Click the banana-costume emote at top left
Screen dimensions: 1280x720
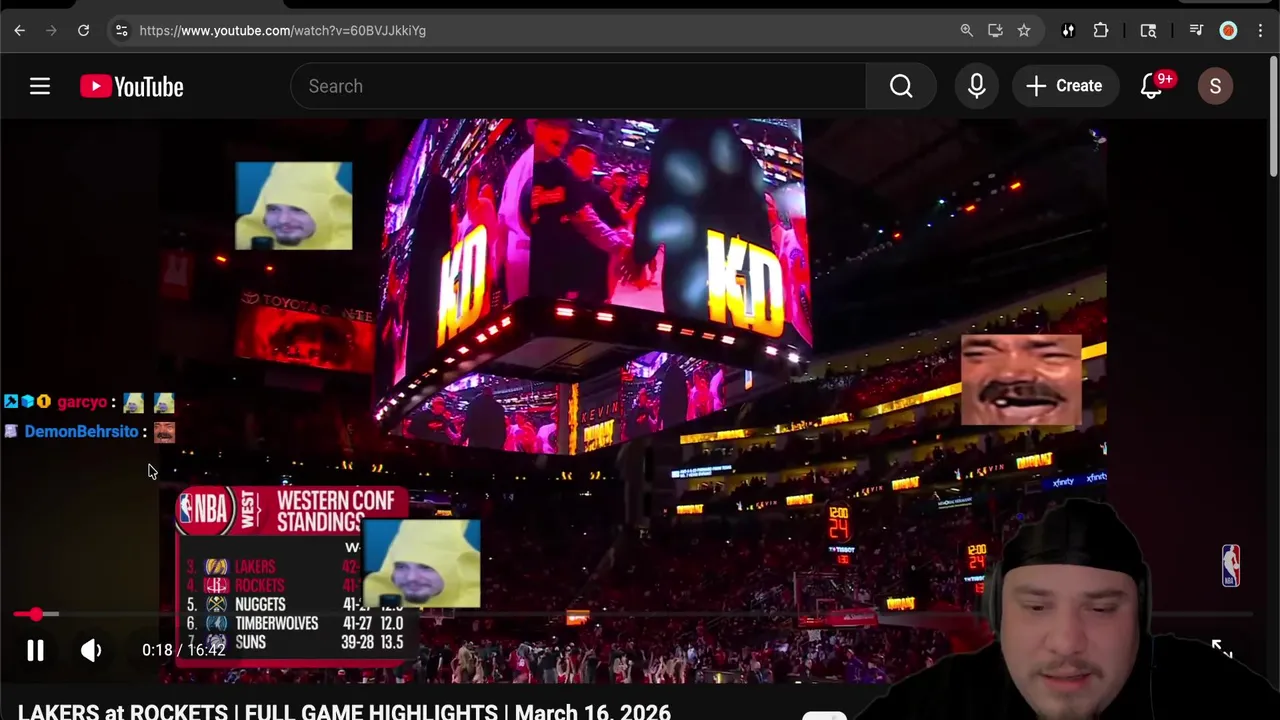pos(294,206)
